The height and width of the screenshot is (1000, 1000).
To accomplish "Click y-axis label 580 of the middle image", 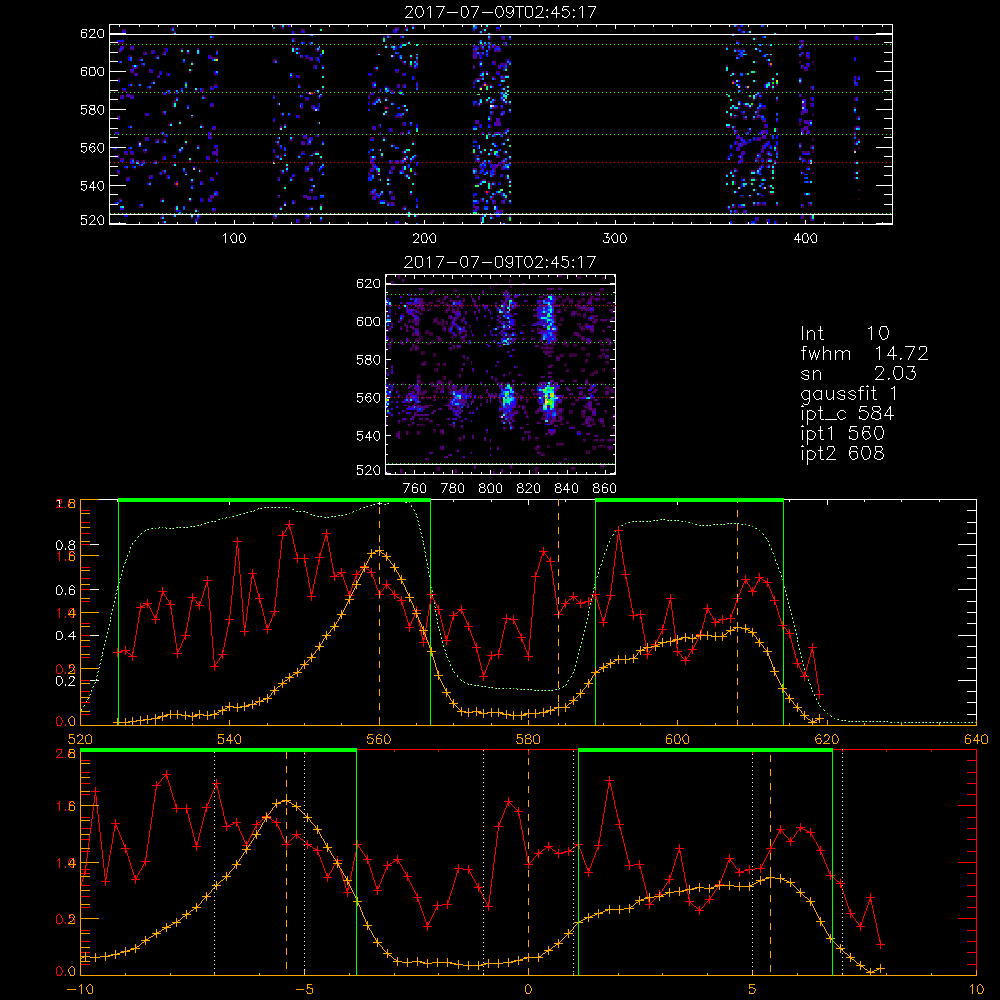I will tap(368, 360).
